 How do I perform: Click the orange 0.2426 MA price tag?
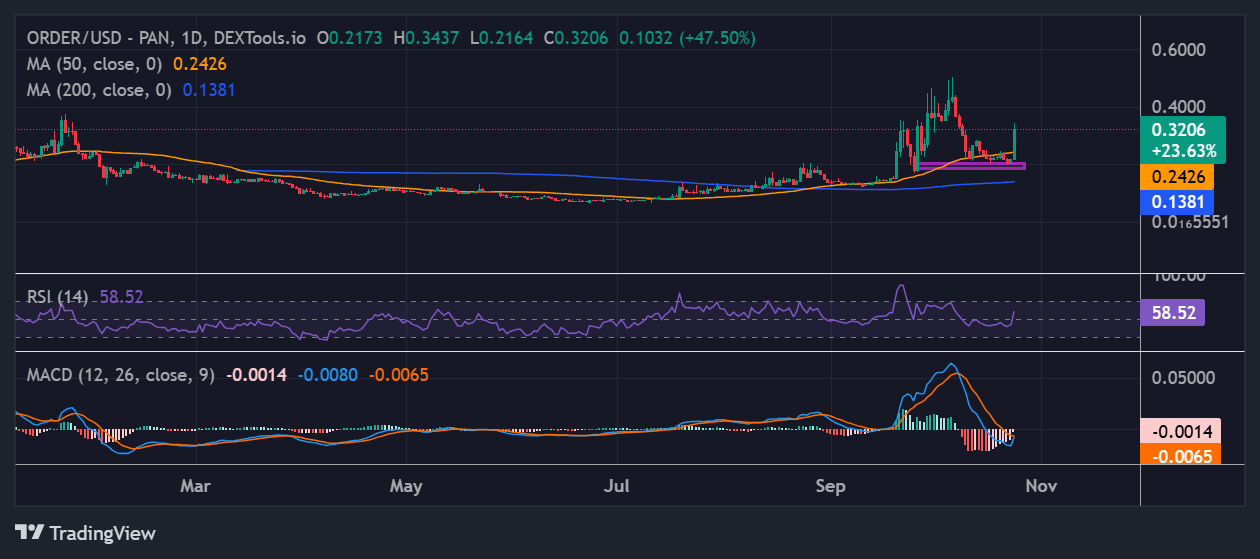[1177, 176]
